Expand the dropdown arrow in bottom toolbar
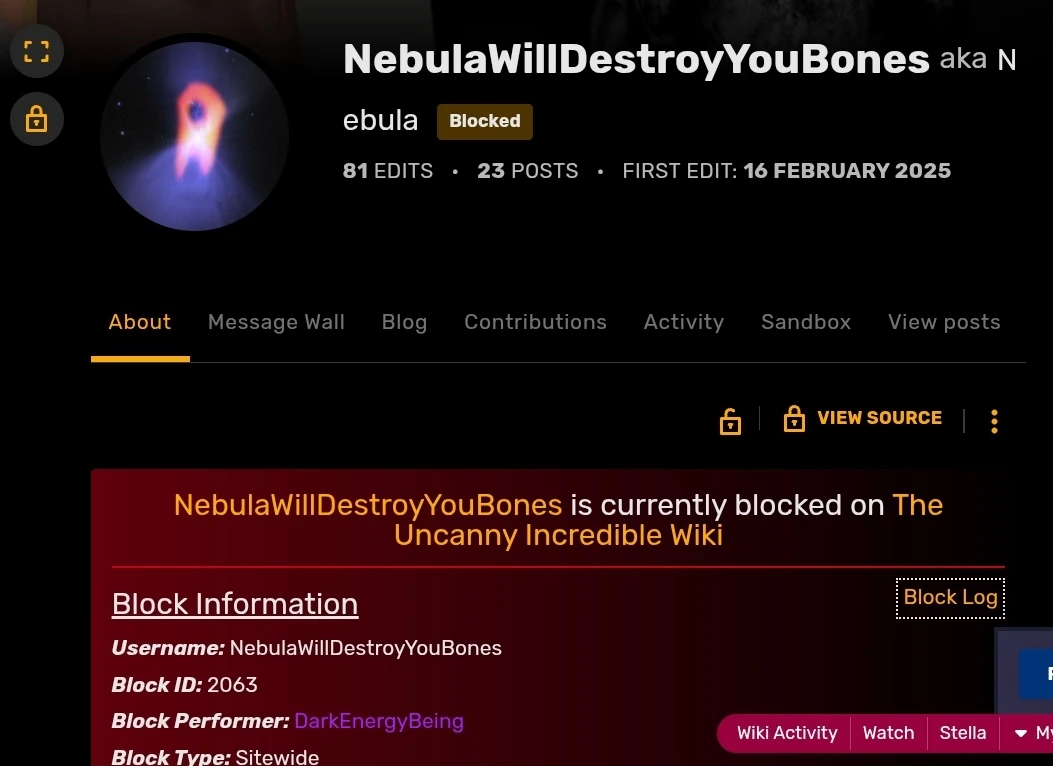 click(1020, 733)
